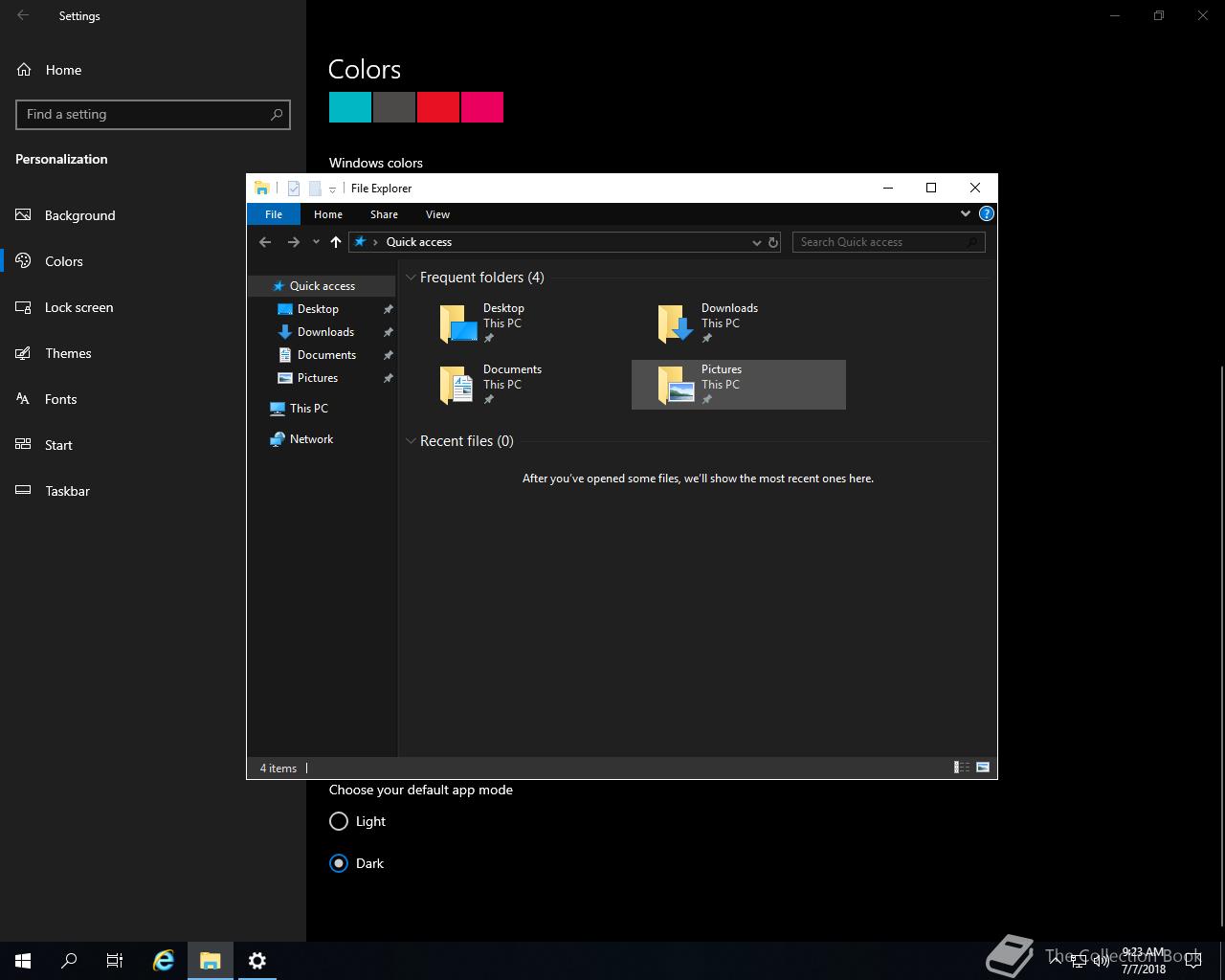Click the Find a setting search box
The height and width of the screenshot is (980, 1225).
[153, 115]
